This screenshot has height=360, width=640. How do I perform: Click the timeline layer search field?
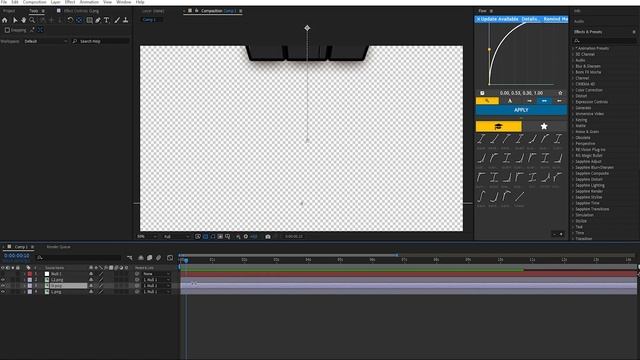coord(79,258)
